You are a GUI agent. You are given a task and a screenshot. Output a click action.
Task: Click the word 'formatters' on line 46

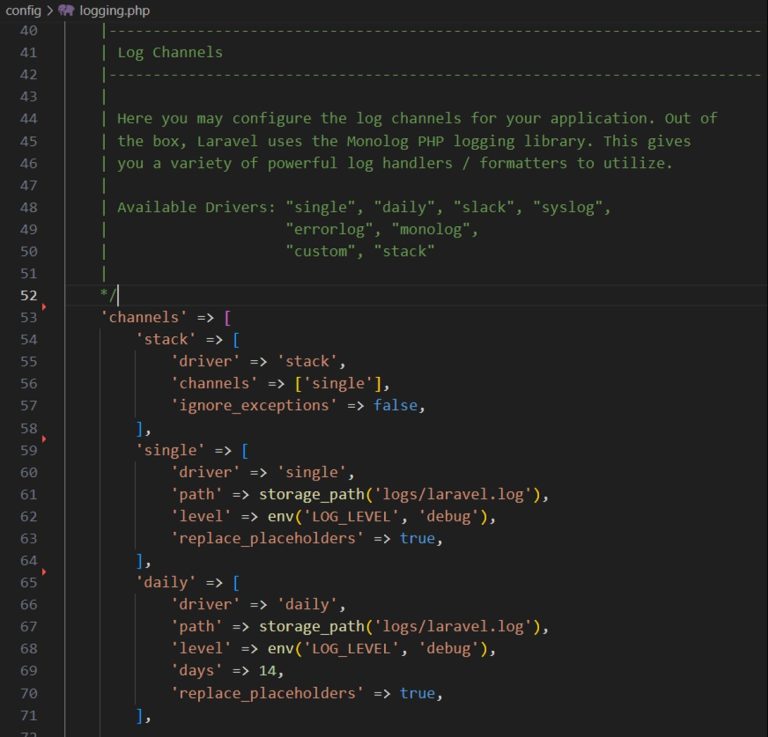524,163
